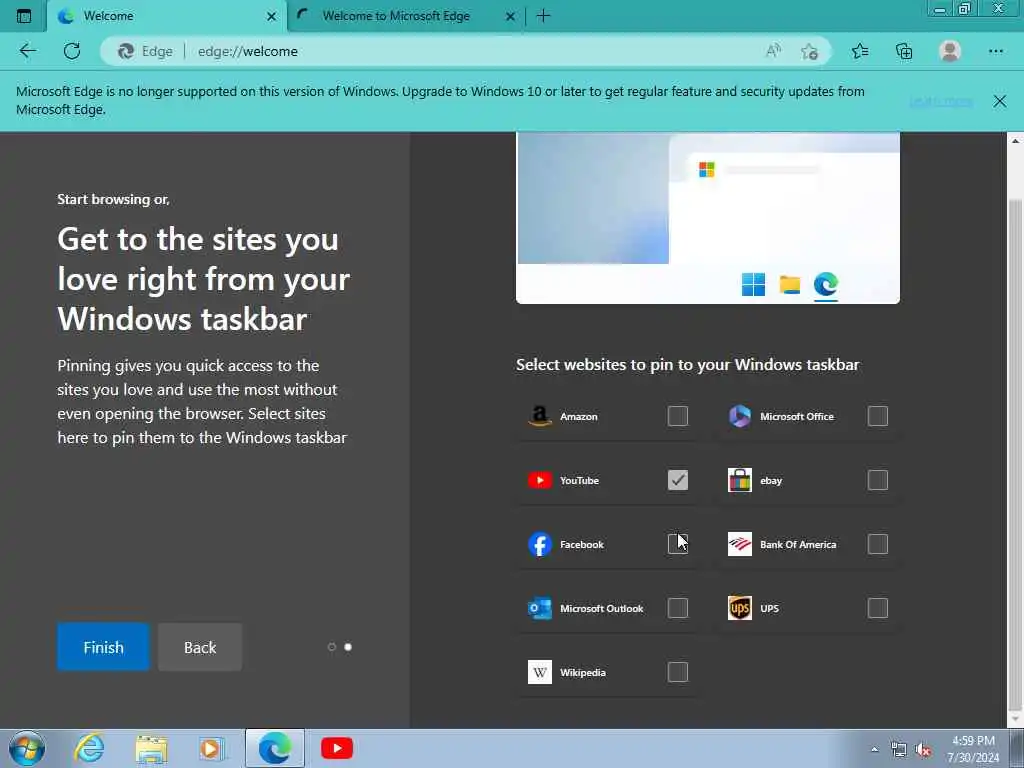Screen dimensions: 1024x768
Task: Click the network tray icon
Action: (899, 750)
